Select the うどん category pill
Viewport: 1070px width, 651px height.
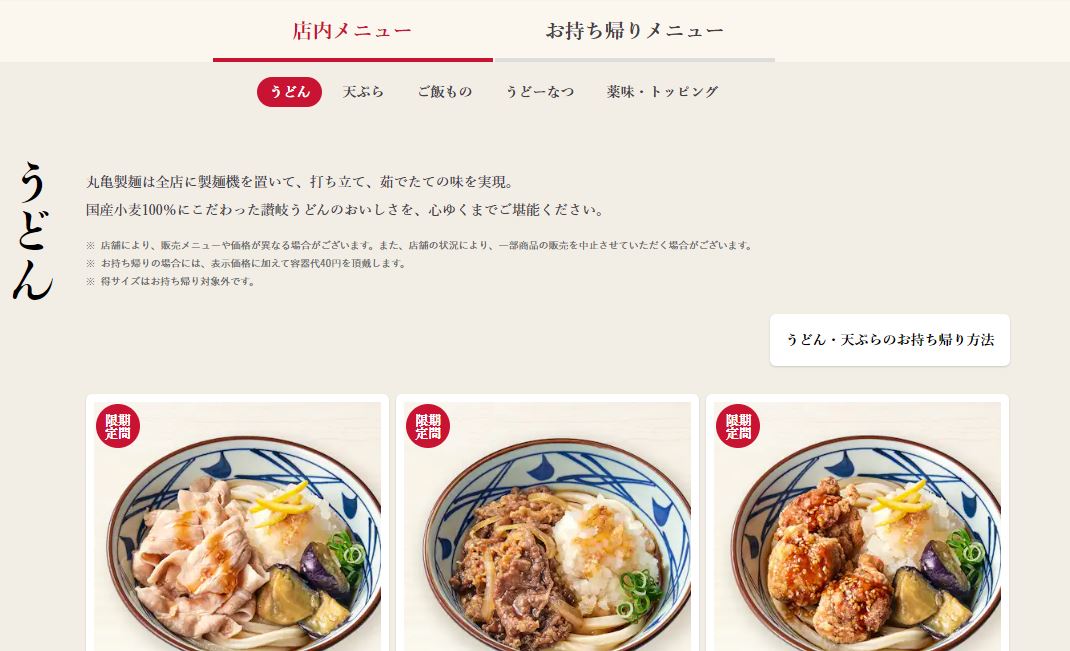click(x=289, y=91)
